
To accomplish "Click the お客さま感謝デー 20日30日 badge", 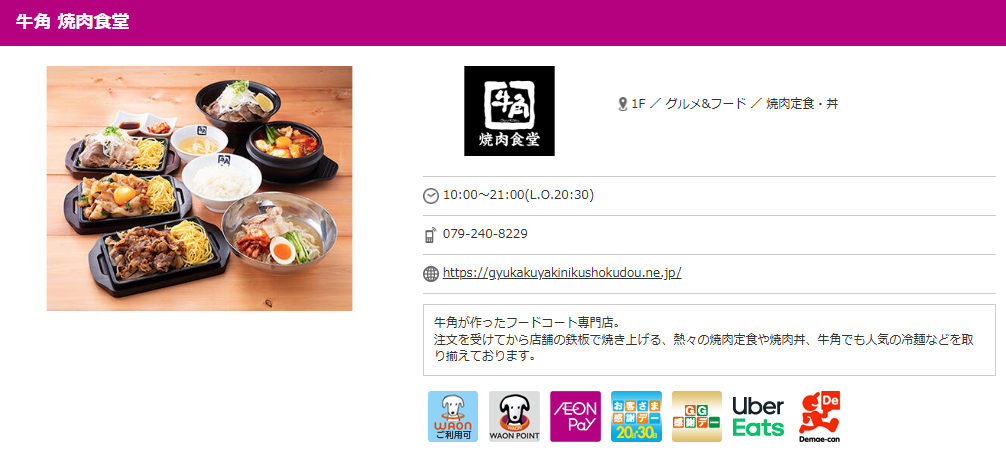I will [x=636, y=416].
